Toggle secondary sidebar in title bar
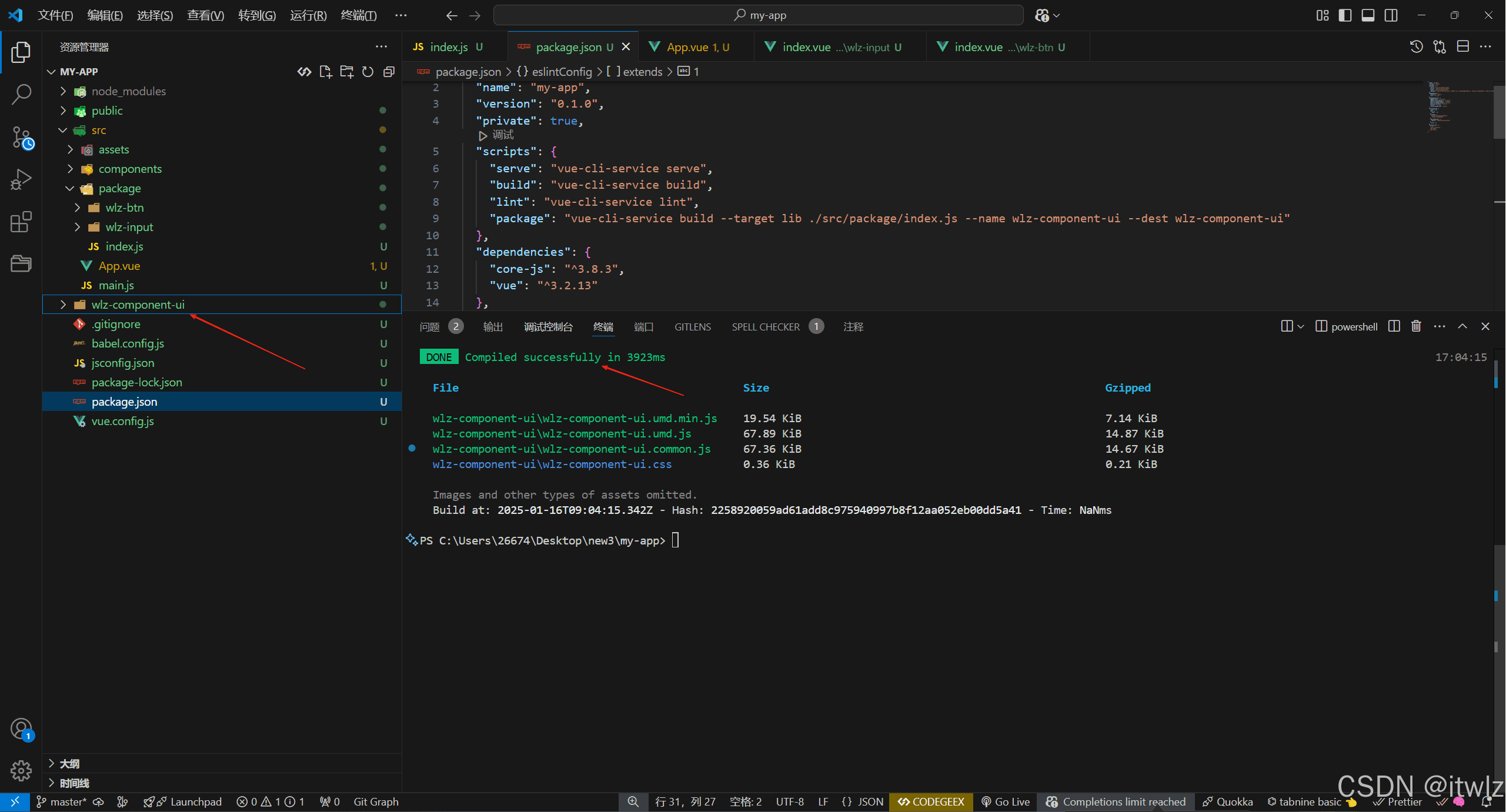Image resolution: width=1506 pixels, height=812 pixels. tap(1391, 15)
